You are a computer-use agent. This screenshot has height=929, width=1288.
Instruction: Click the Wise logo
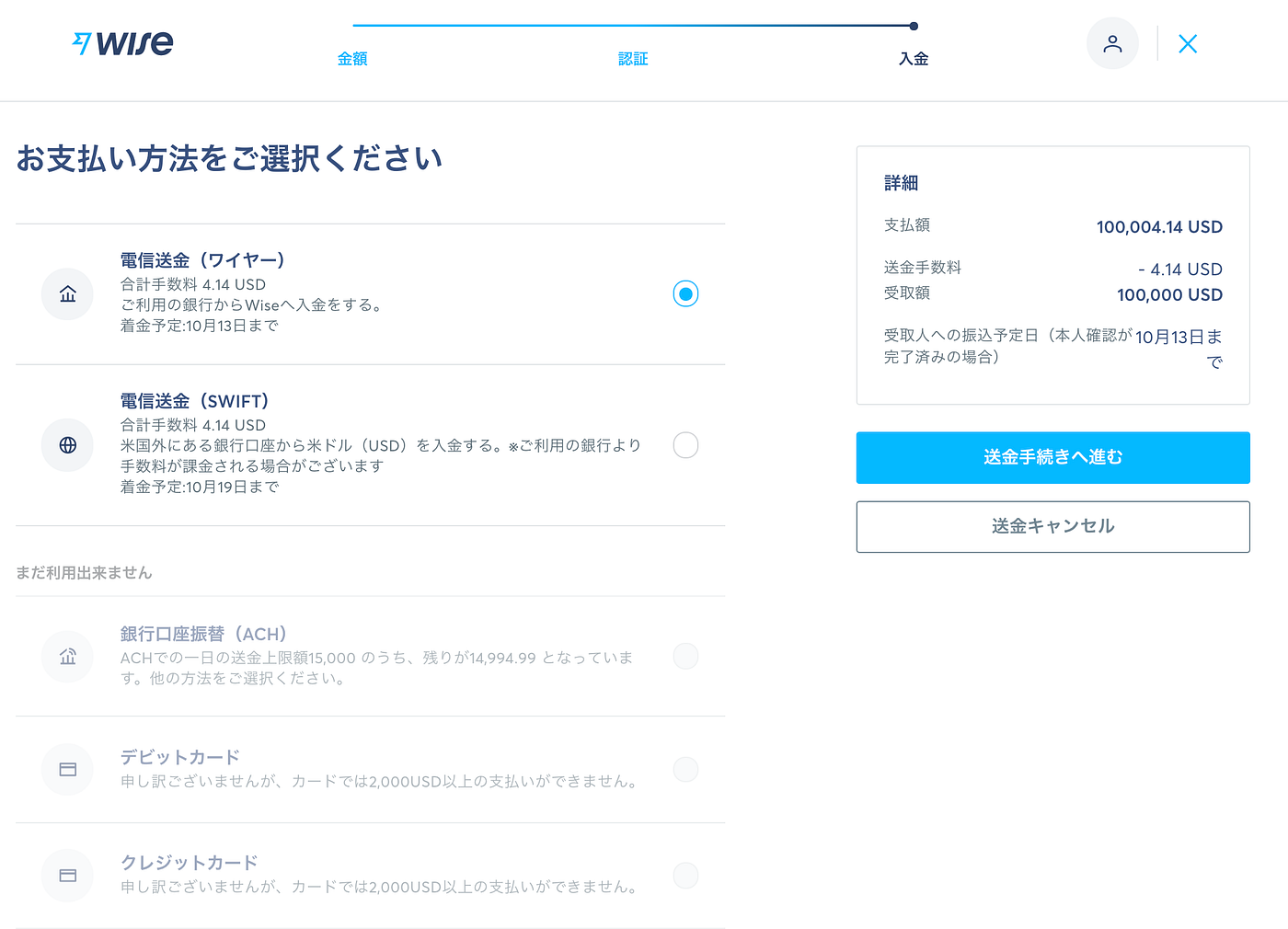click(122, 43)
